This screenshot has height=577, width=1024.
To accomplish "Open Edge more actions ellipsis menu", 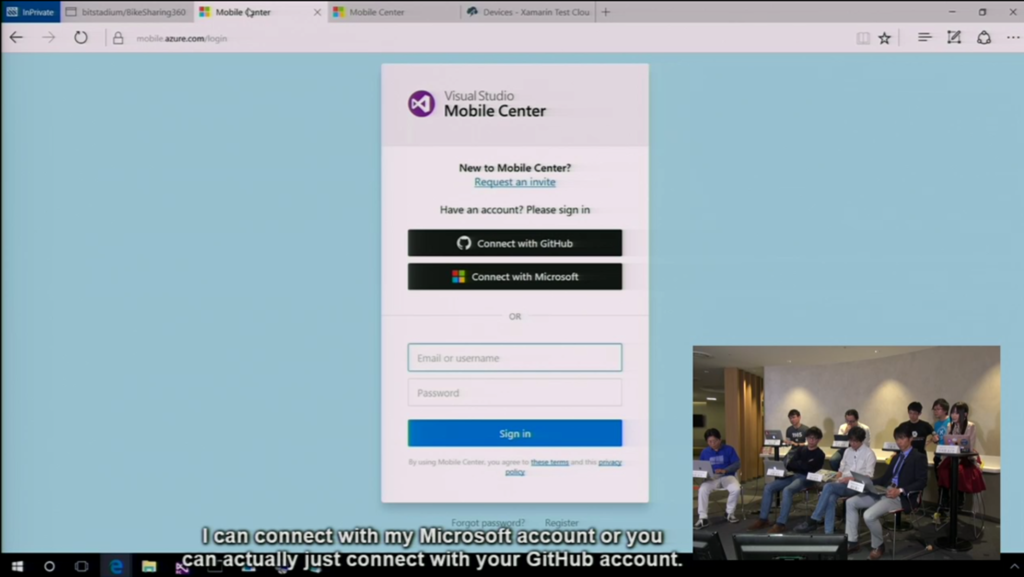I will pyautogui.click(x=1013, y=38).
